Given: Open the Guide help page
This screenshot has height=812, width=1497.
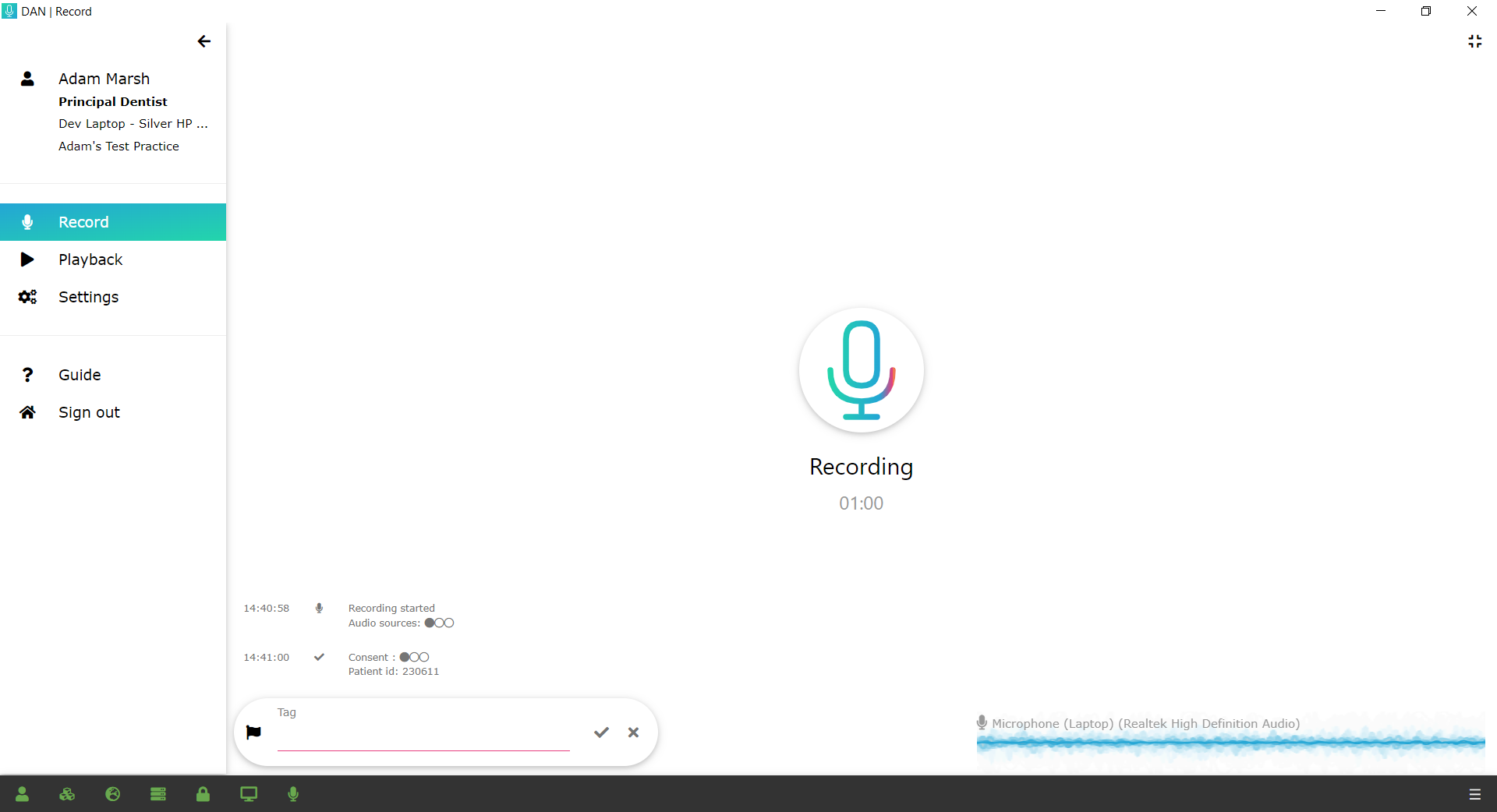Looking at the screenshot, I should coord(80,375).
